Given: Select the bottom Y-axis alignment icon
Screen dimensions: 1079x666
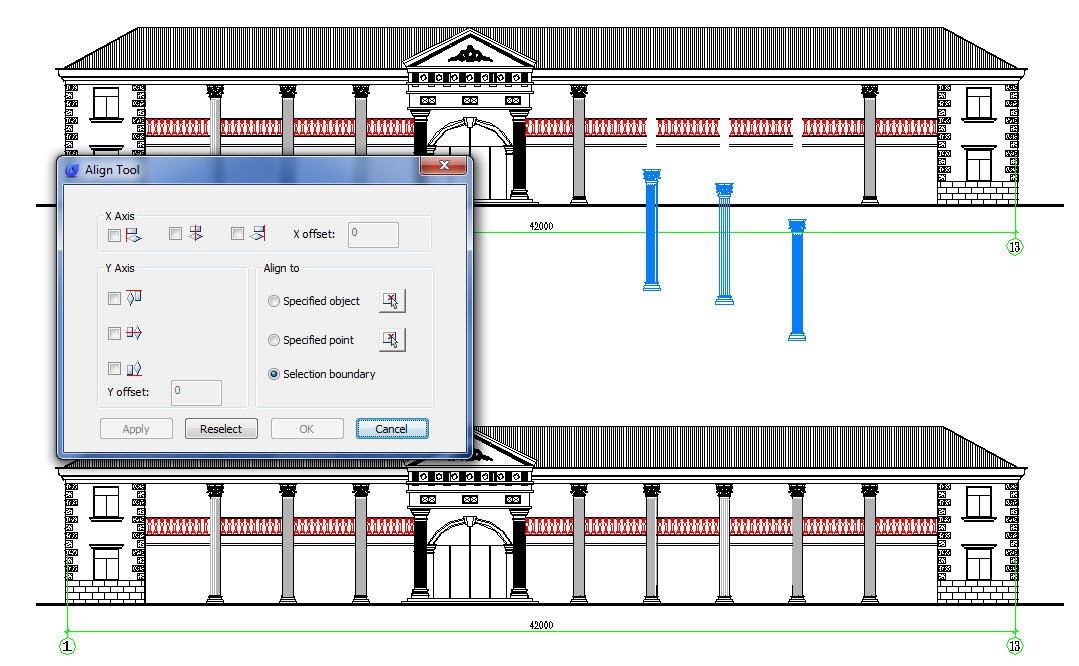Looking at the screenshot, I should pyautogui.click(x=137, y=367).
